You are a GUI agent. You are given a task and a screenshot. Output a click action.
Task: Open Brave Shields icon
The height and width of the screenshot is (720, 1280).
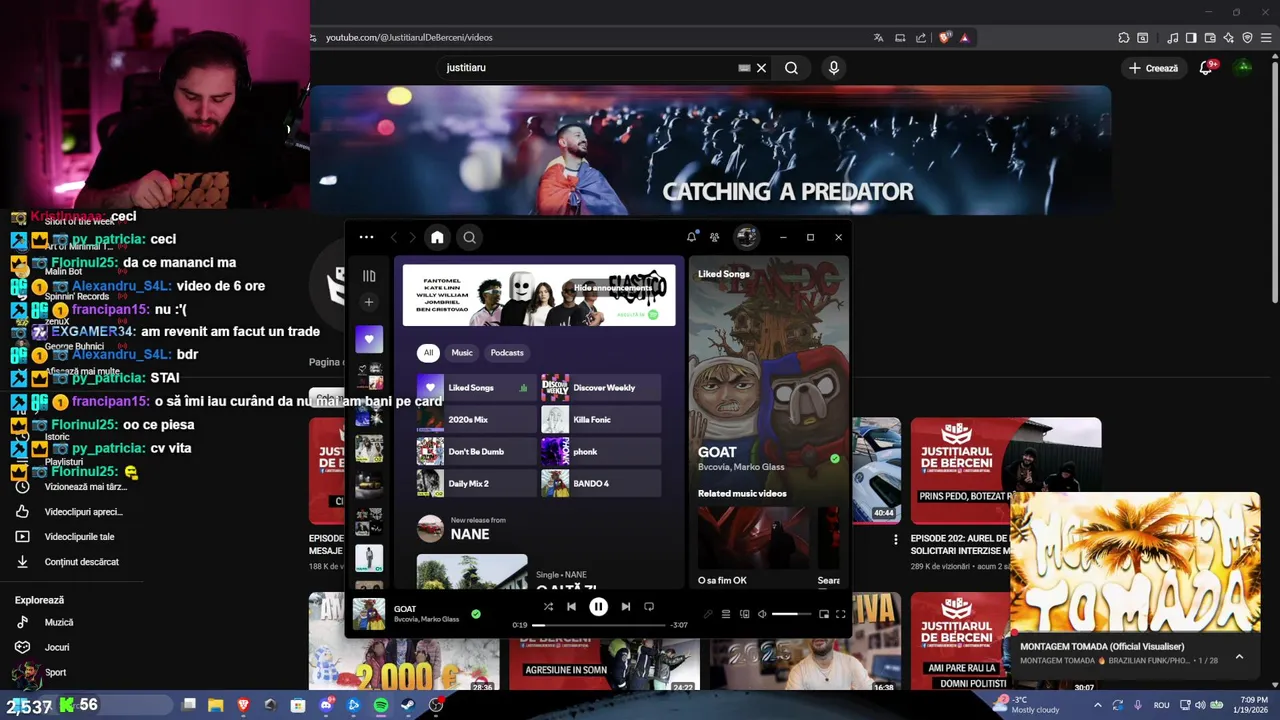[944, 37]
